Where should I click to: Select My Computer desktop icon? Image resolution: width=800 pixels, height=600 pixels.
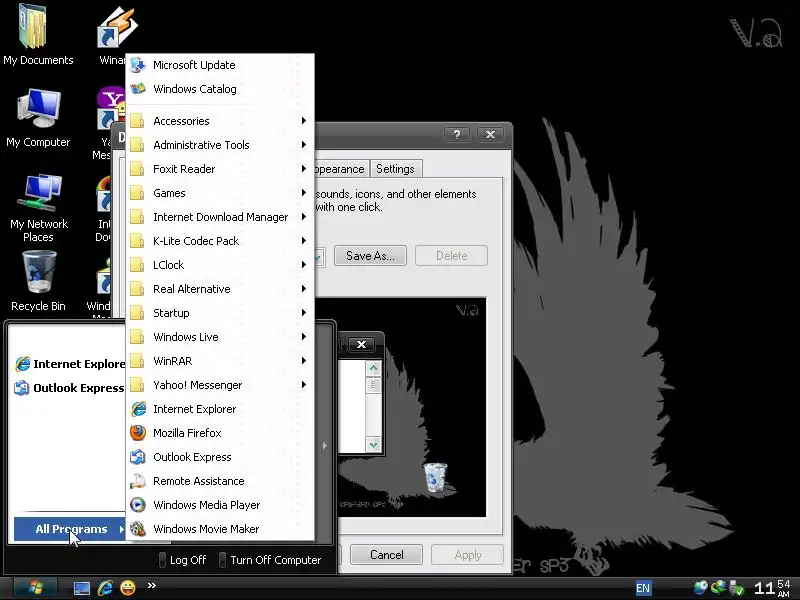point(38,118)
